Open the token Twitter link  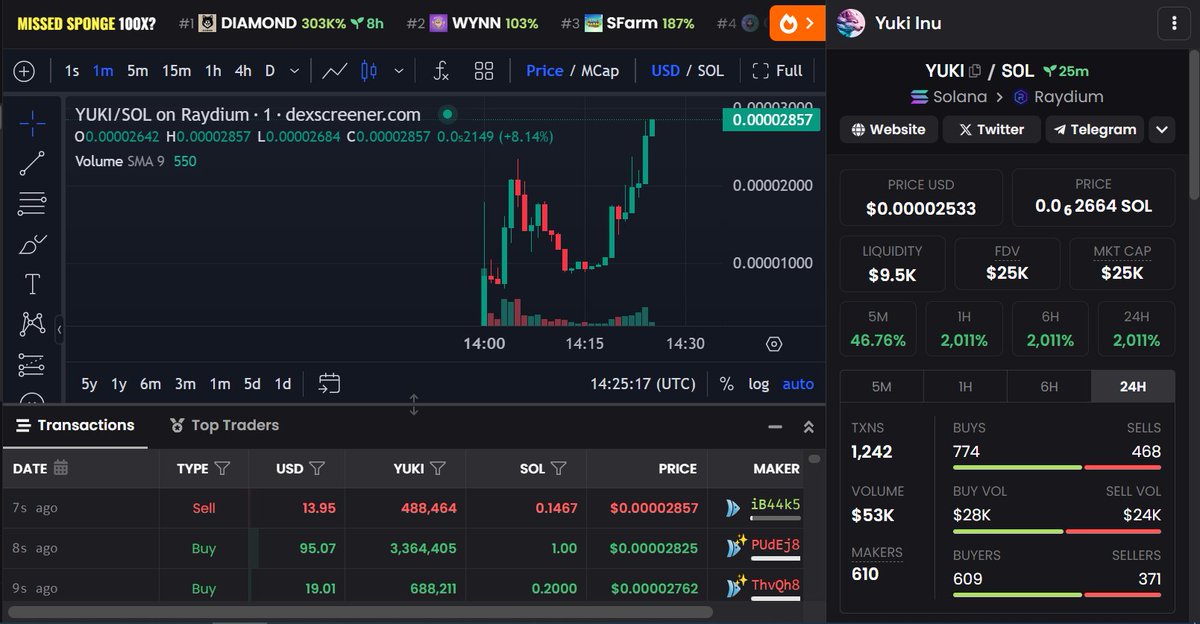991,129
